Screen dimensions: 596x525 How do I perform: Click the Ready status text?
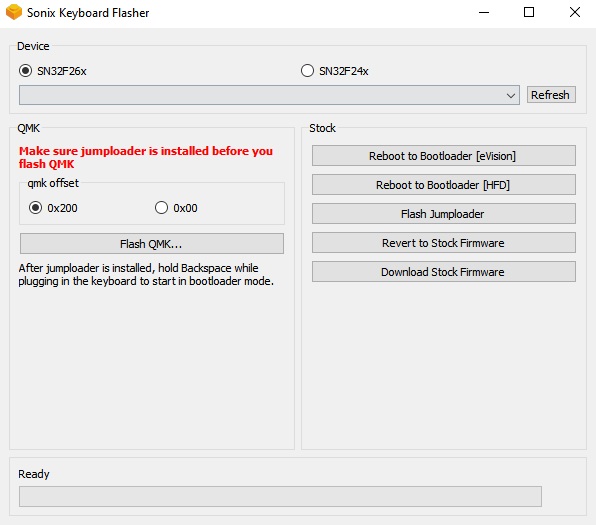click(x=34, y=474)
